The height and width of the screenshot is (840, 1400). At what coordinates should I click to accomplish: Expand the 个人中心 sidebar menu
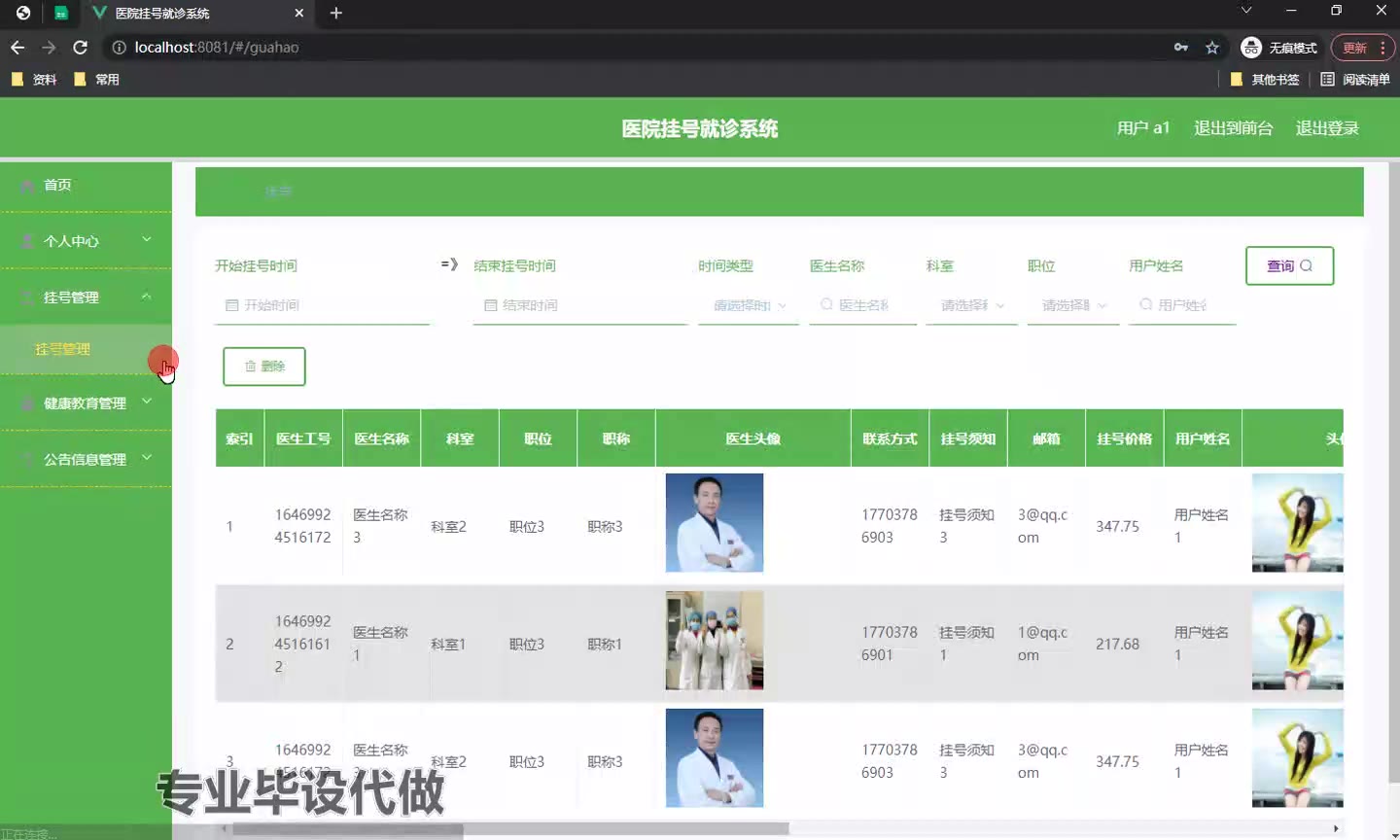pyautogui.click(x=86, y=241)
